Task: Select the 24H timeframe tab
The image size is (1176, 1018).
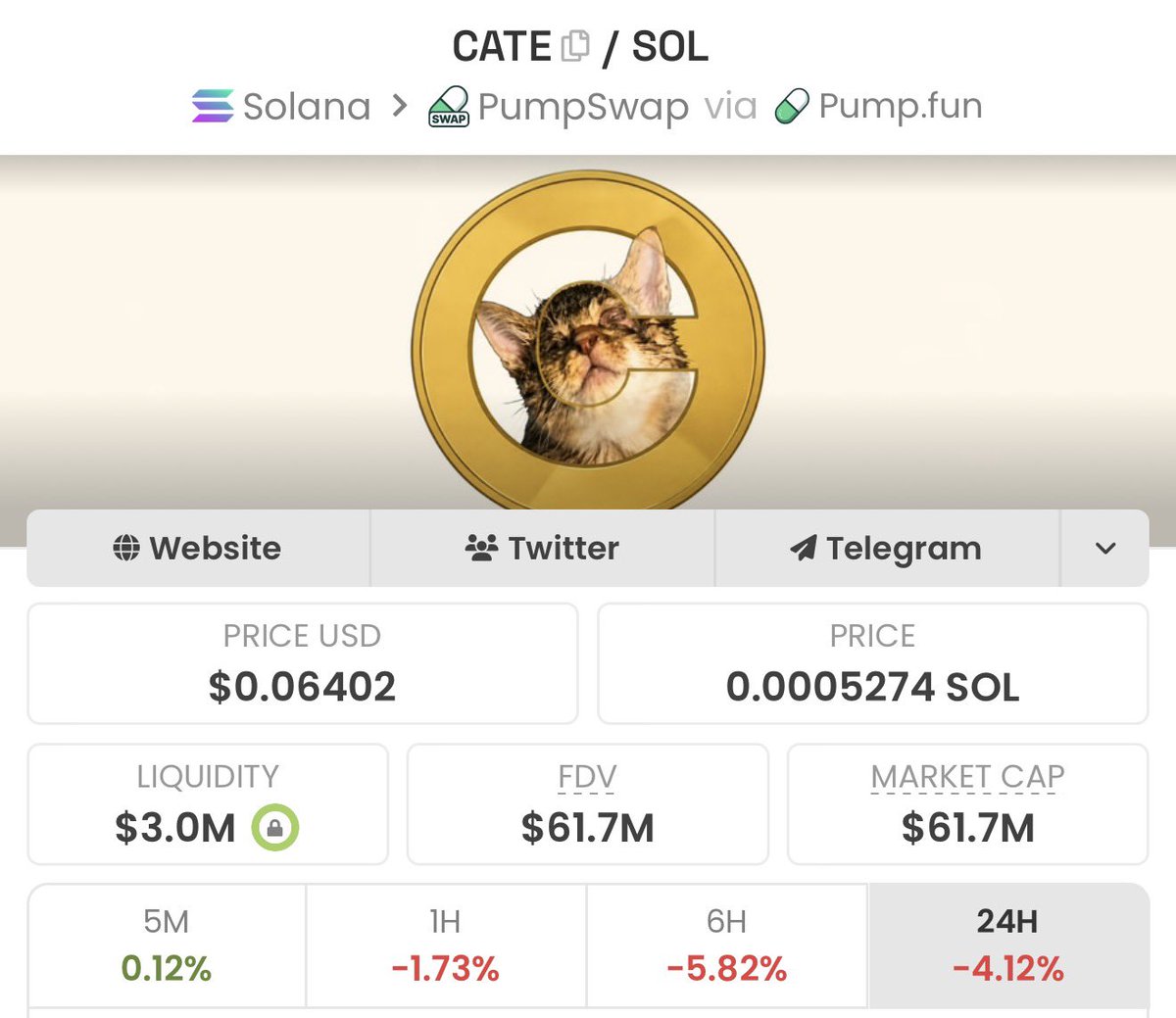Action: tap(1008, 945)
